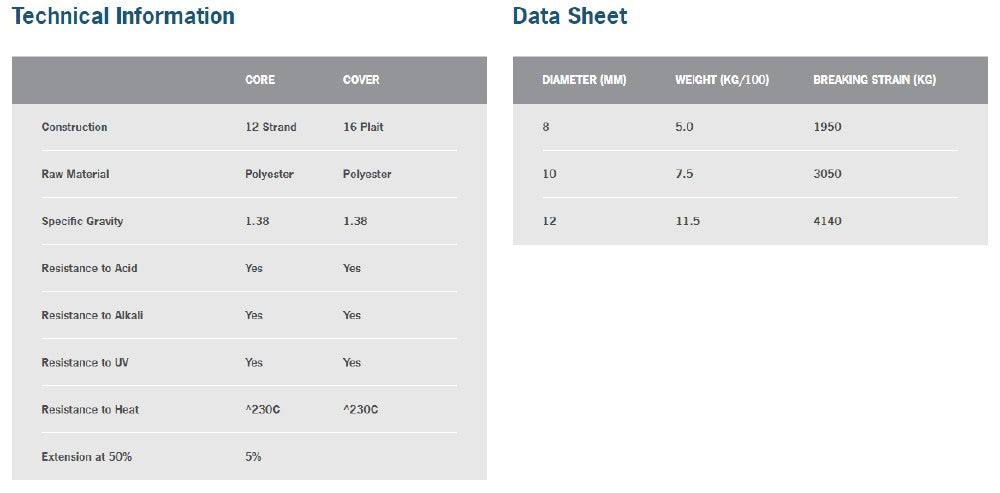Select the Construction row label
The image size is (1000, 493).
coord(74,127)
